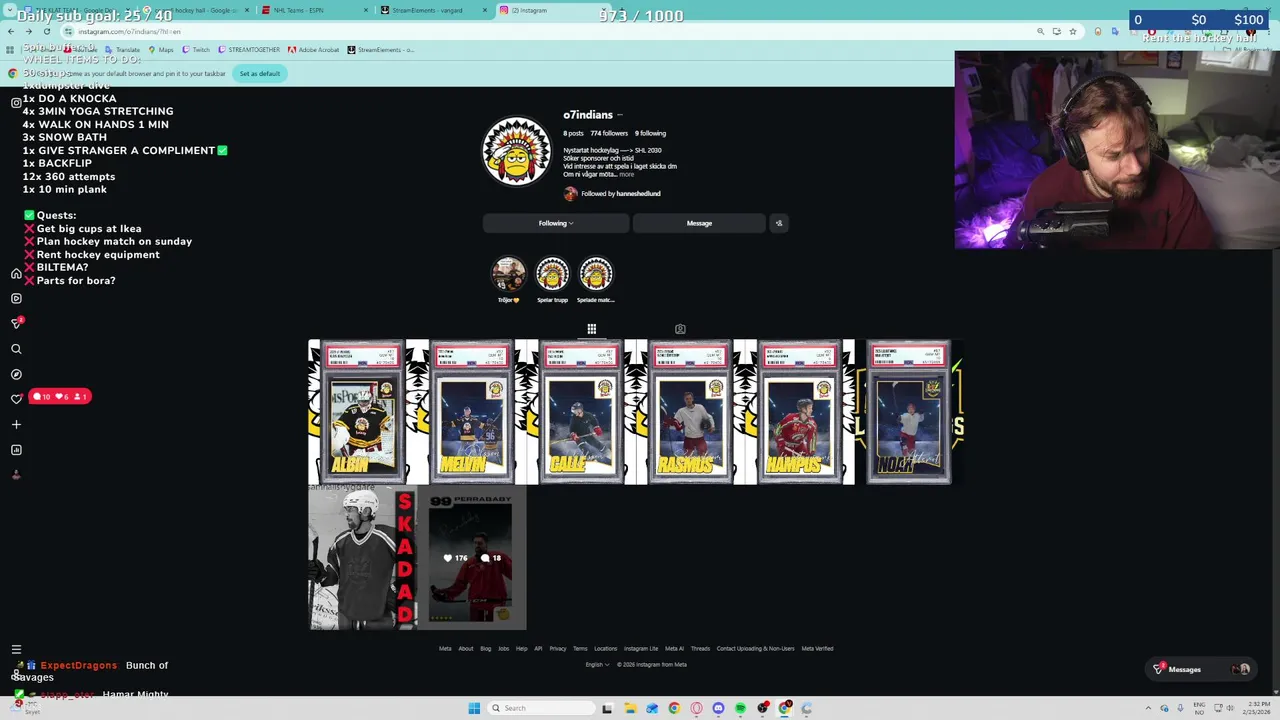Open the Windows Start menu
The width and height of the screenshot is (1280, 720).
click(474, 708)
